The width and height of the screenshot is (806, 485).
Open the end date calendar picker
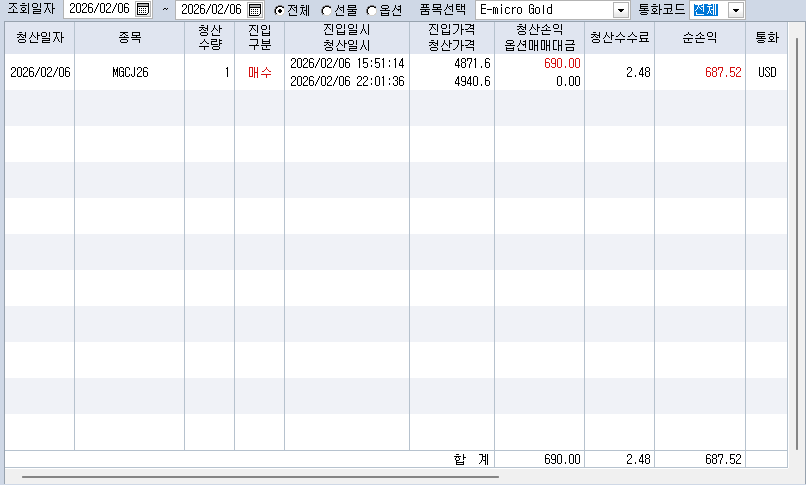255,10
